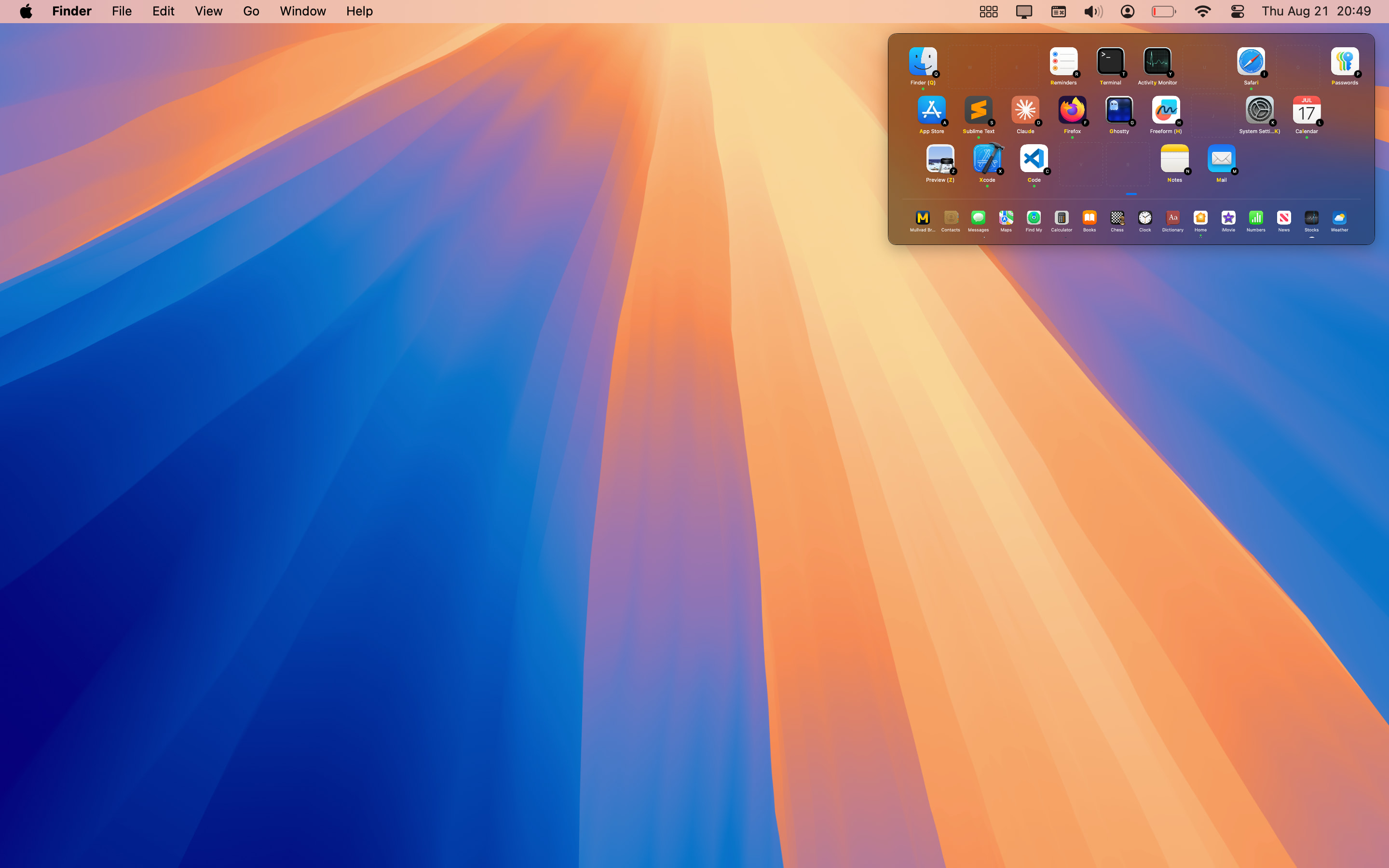Screen dimensions: 1389x868
Task: Open Xcode in the app grid
Action: pos(987,159)
